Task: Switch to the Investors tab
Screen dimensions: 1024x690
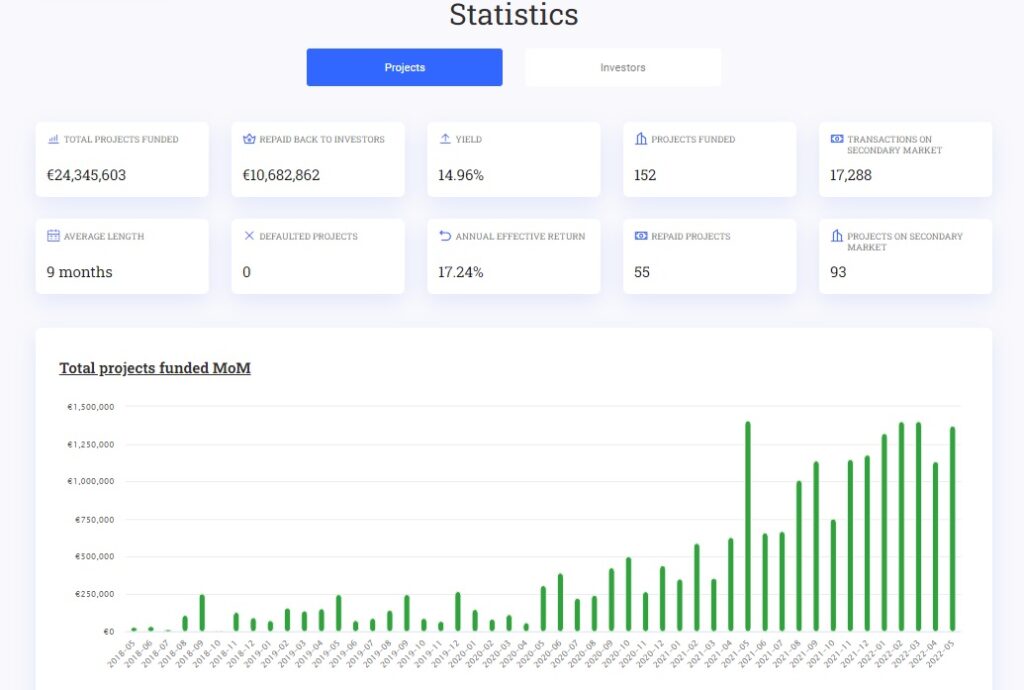Action: pyautogui.click(x=623, y=67)
